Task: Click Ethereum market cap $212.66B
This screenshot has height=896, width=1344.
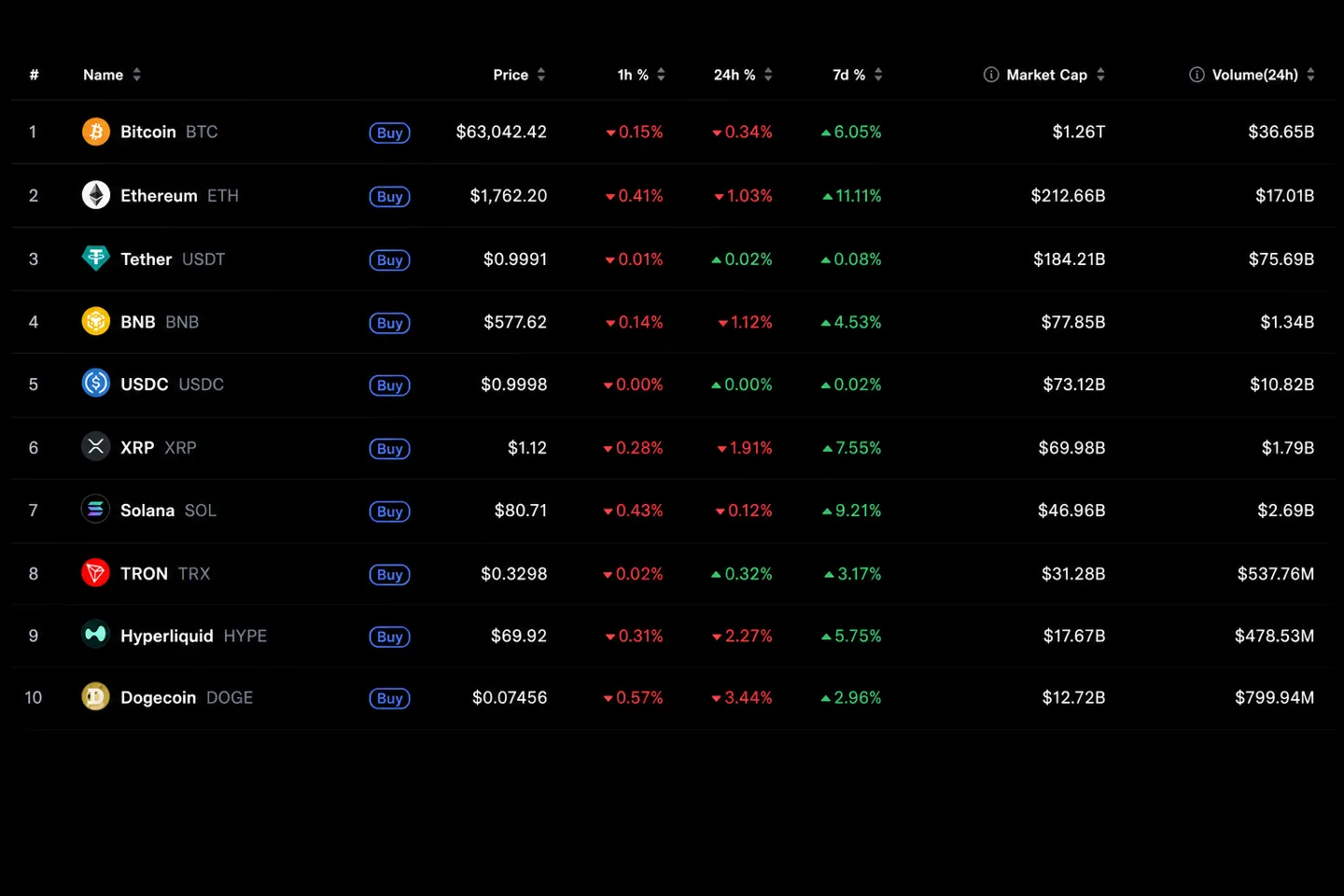Action: coord(1068,195)
